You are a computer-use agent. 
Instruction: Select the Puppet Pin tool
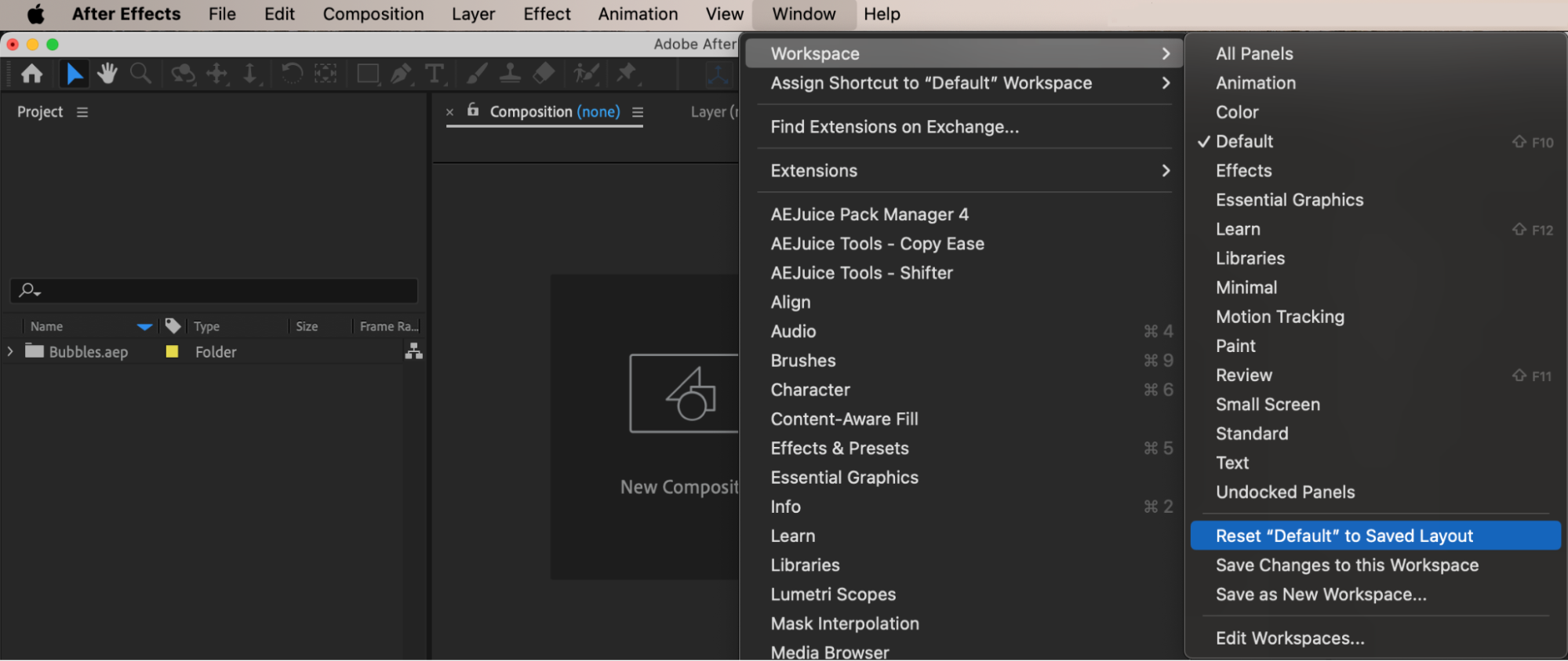point(626,74)
